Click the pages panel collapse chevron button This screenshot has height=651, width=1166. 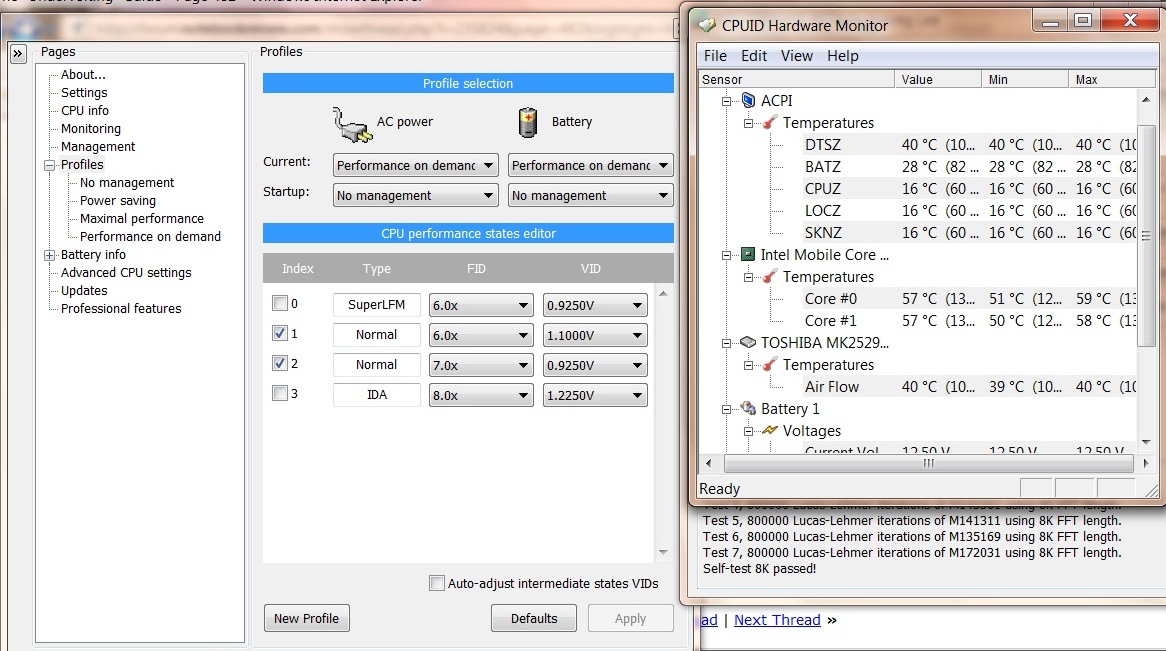click(x=18, y=54)
